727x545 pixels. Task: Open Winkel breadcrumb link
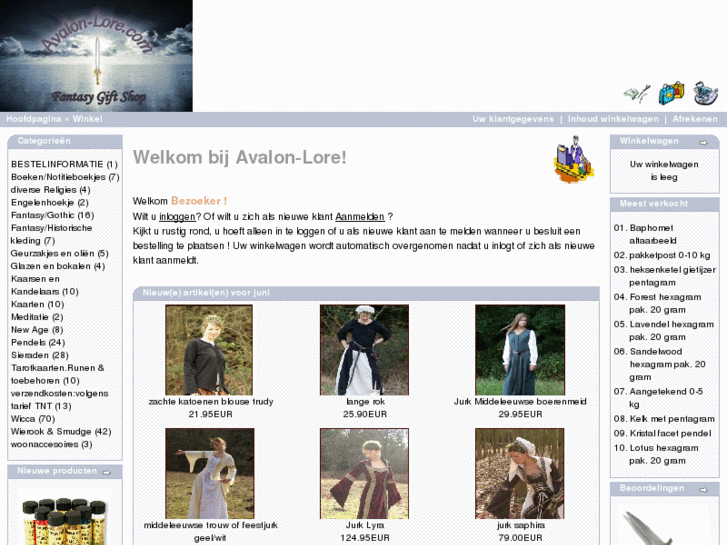coord(87,119)
